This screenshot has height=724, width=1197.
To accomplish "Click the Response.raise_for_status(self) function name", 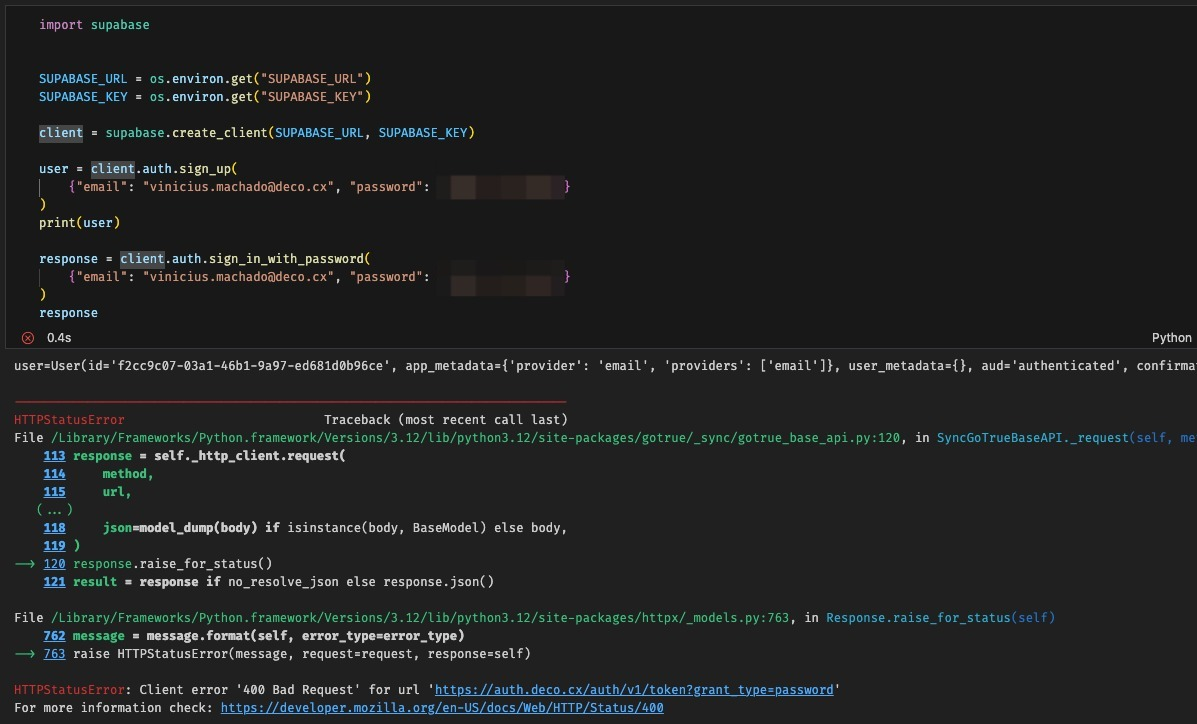I will pyautogui.click(x=940, y=618).
